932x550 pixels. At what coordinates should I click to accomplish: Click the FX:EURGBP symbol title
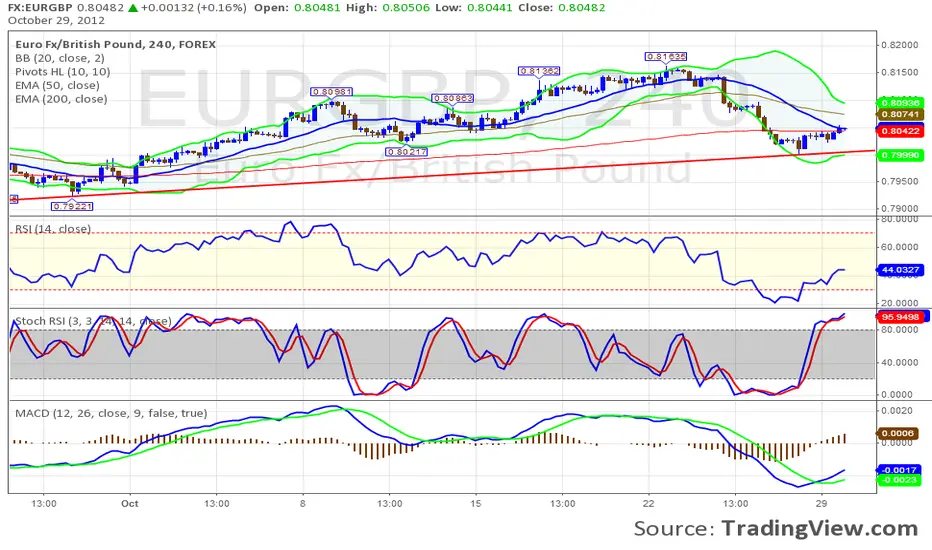point(39,8)
